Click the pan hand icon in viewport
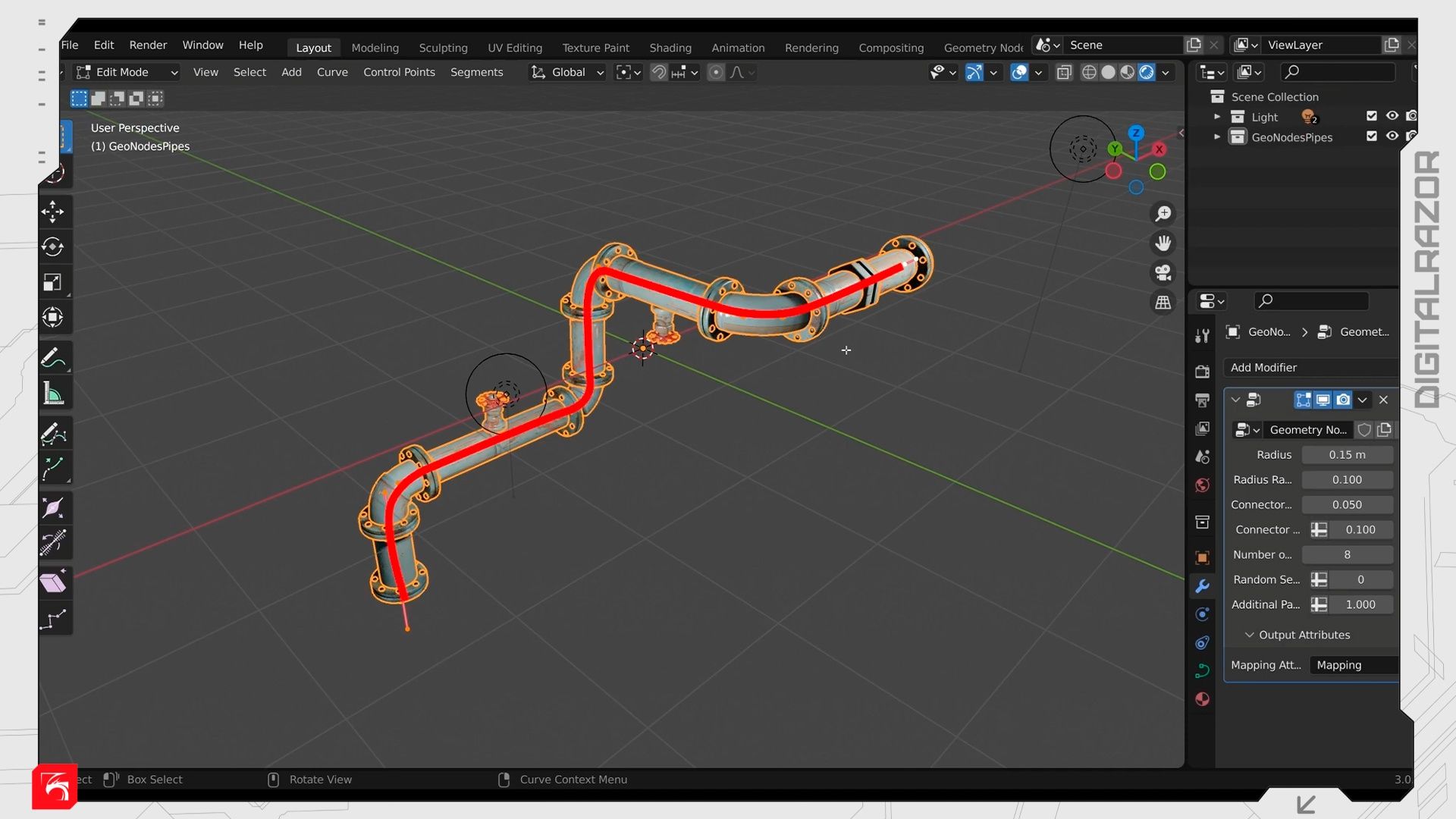The image size is (1456, 819). 1163,243
